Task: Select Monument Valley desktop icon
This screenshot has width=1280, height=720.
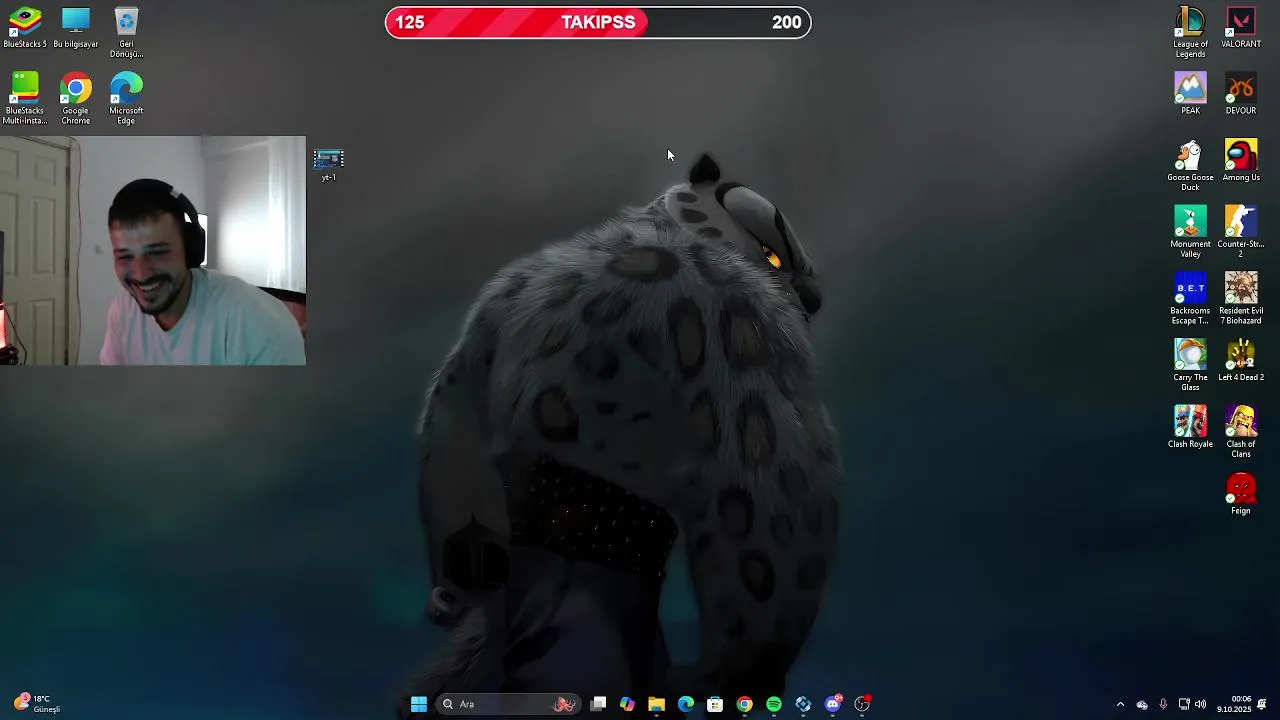Action: point(1190,232)
